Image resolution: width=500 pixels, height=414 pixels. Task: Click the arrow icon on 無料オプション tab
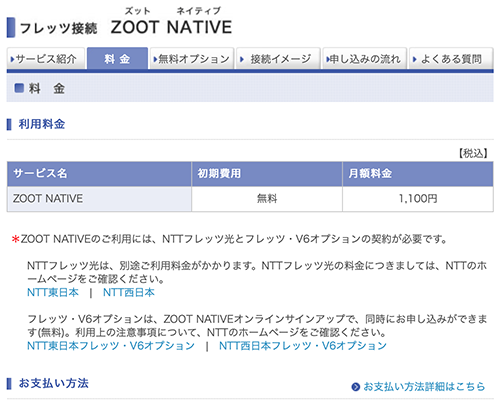click(155, 59)
